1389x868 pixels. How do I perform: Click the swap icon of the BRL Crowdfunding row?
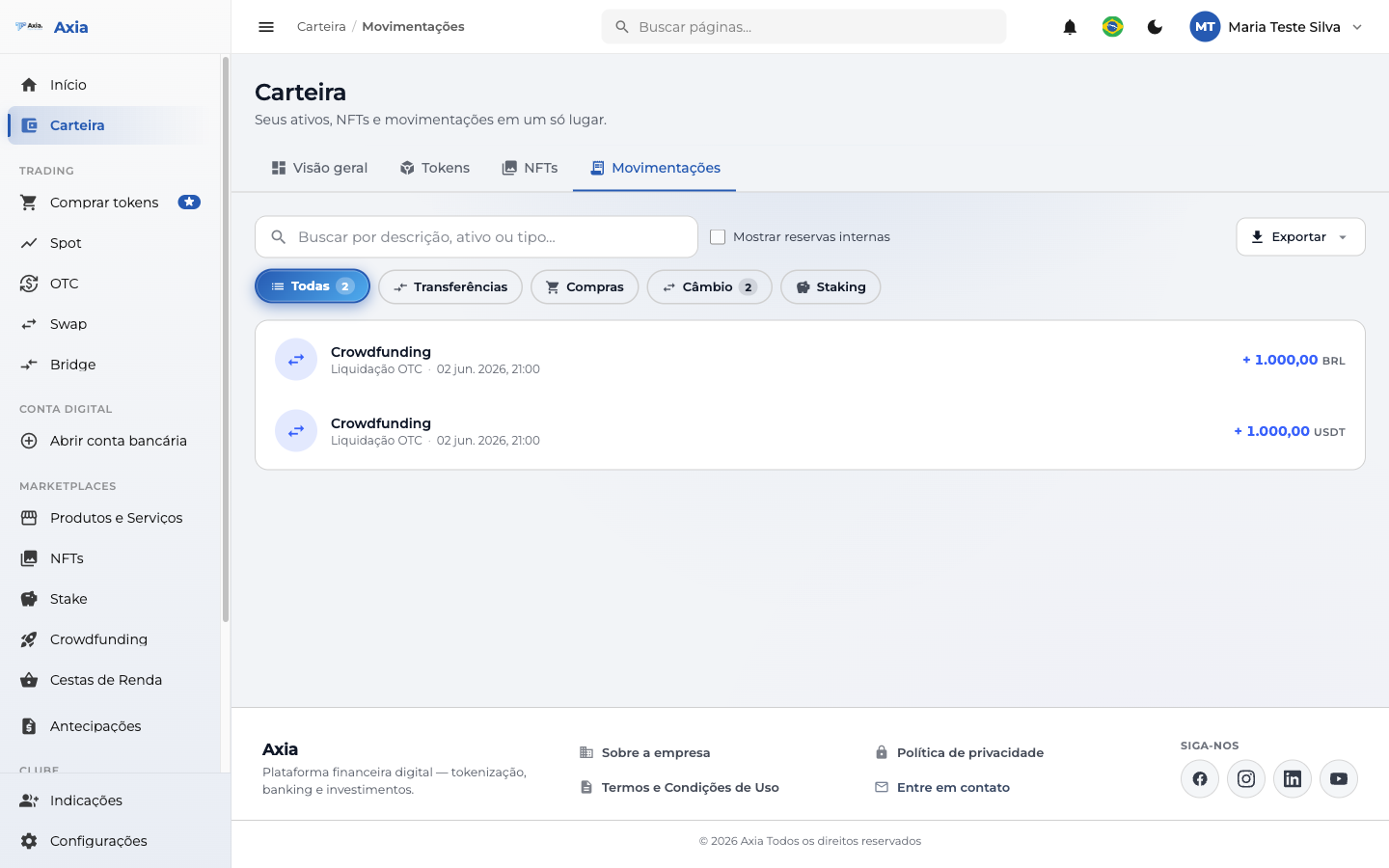[296, 360]
